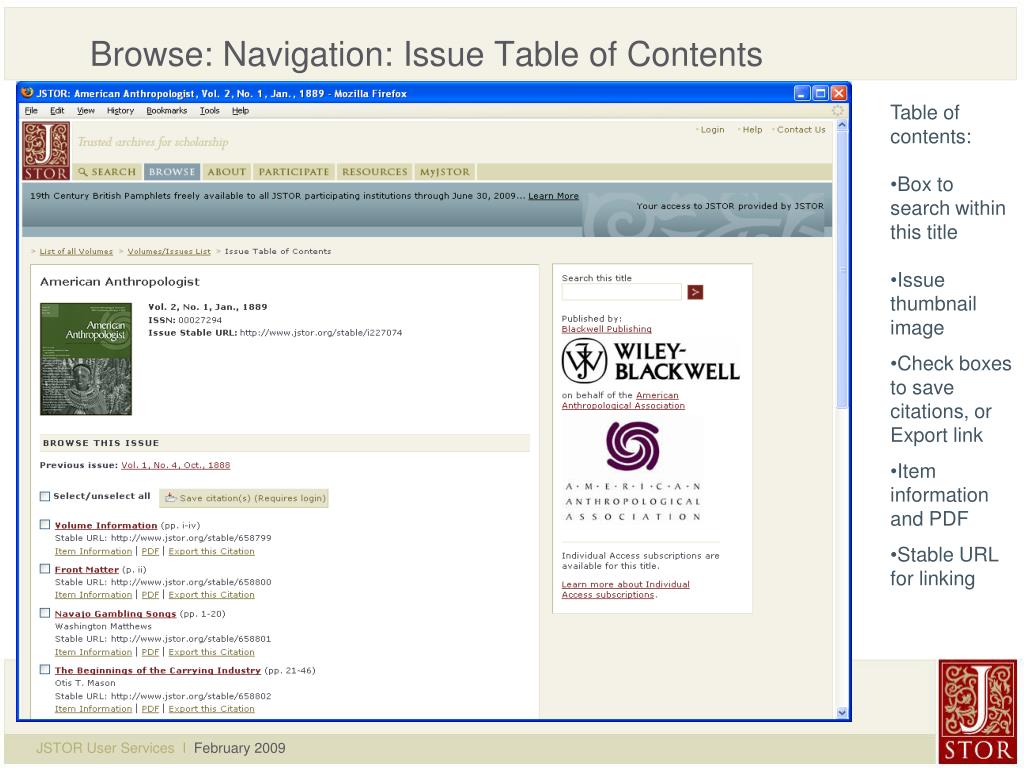The height and width of the screenshot is (768, 1024).
Task: Switch to the SEARCH tab
Action: (x=106, y=172)
